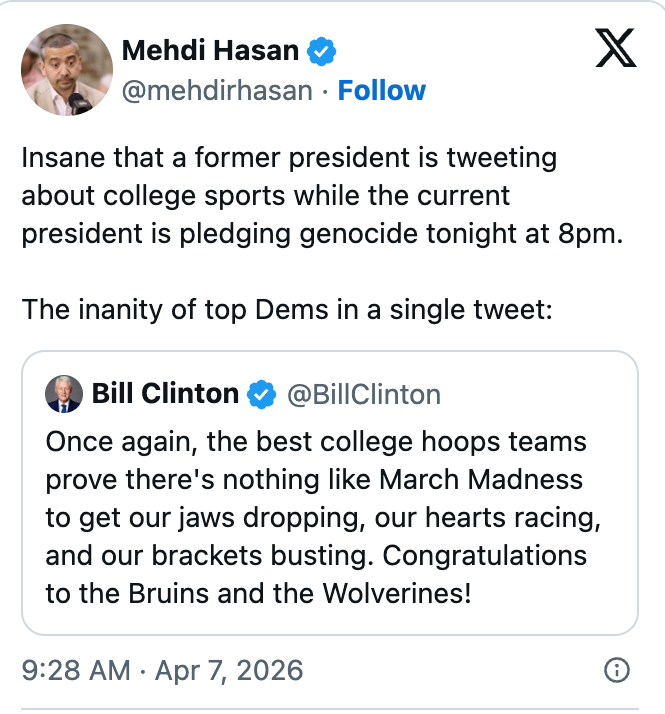The image size is (665, 714).
Task: Click the Apr 7, 2026 date
Action: click(x=228, y=670)
